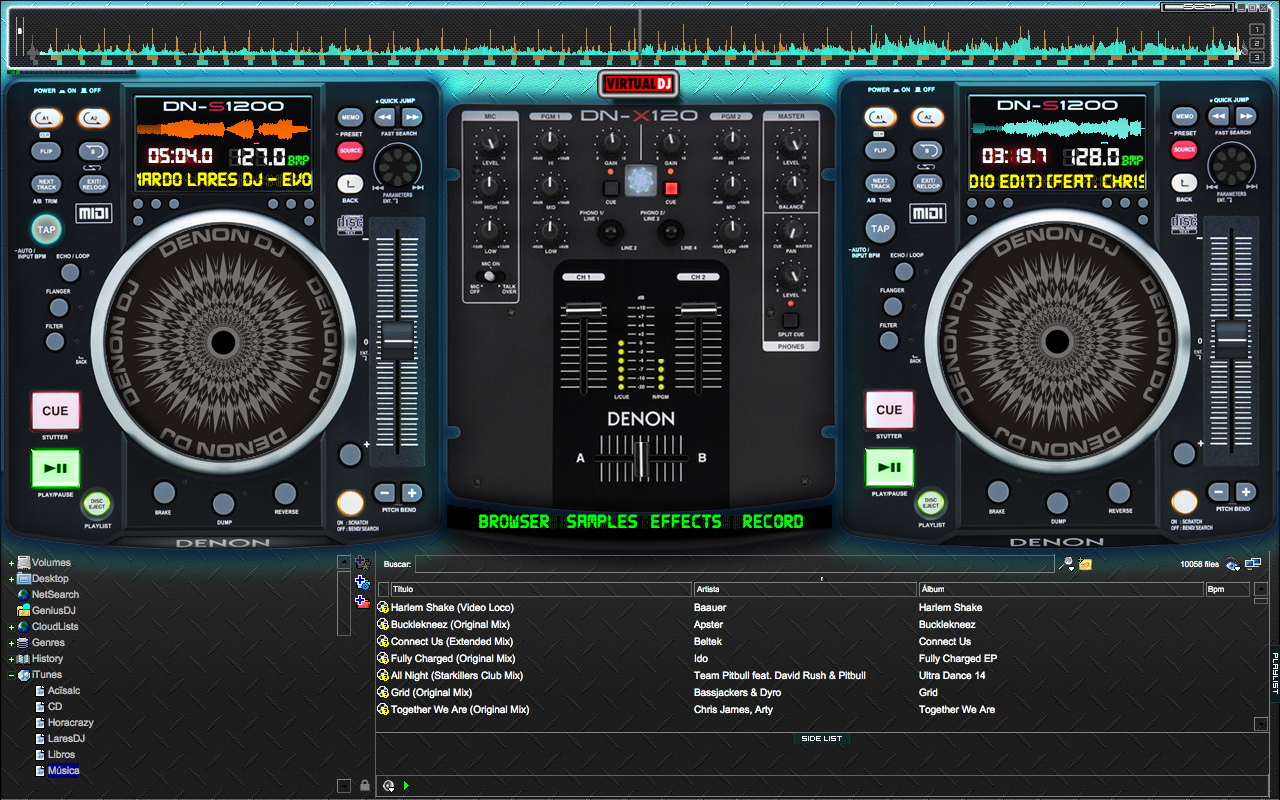Image resolution: width=1280 pixels, height=800 pixels.
Task: Click pitch bend minus on left deck
Action: [x=385, y=493]
